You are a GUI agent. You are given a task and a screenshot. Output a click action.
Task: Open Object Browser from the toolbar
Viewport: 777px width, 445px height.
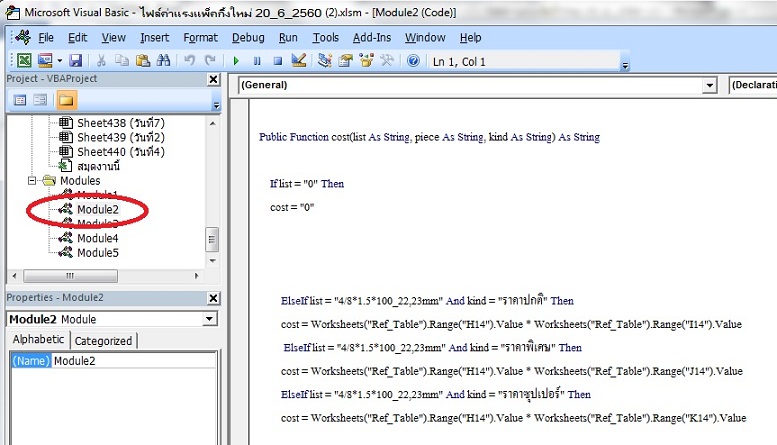coord(367,61)
